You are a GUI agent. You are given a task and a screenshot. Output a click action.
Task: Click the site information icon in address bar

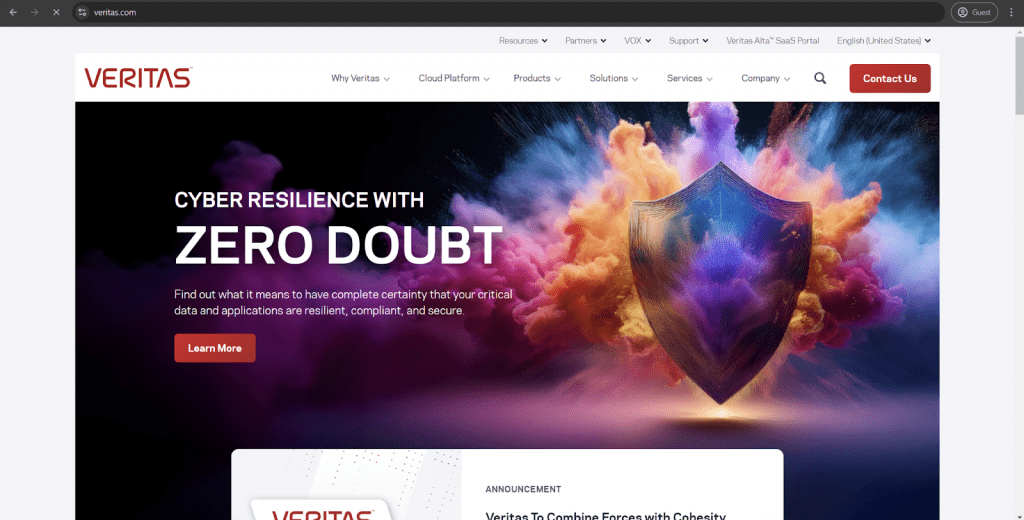(82, 12)
